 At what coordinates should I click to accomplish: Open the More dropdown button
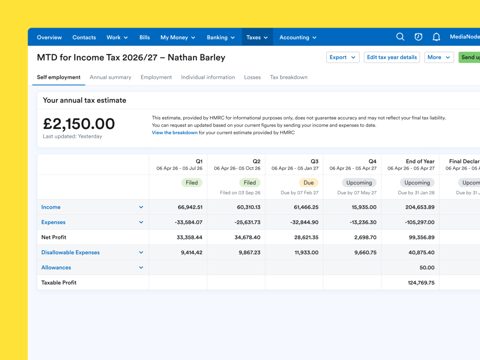click(x=439, y=57)
